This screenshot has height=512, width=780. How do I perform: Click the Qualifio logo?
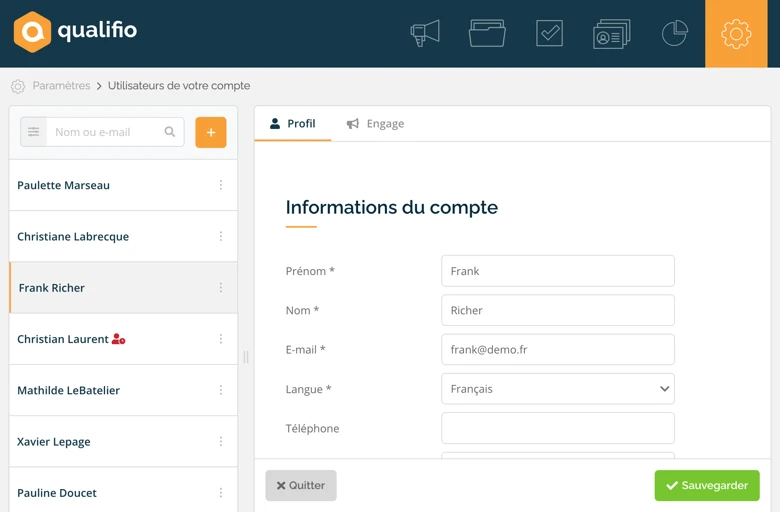(x=75, y=31)
